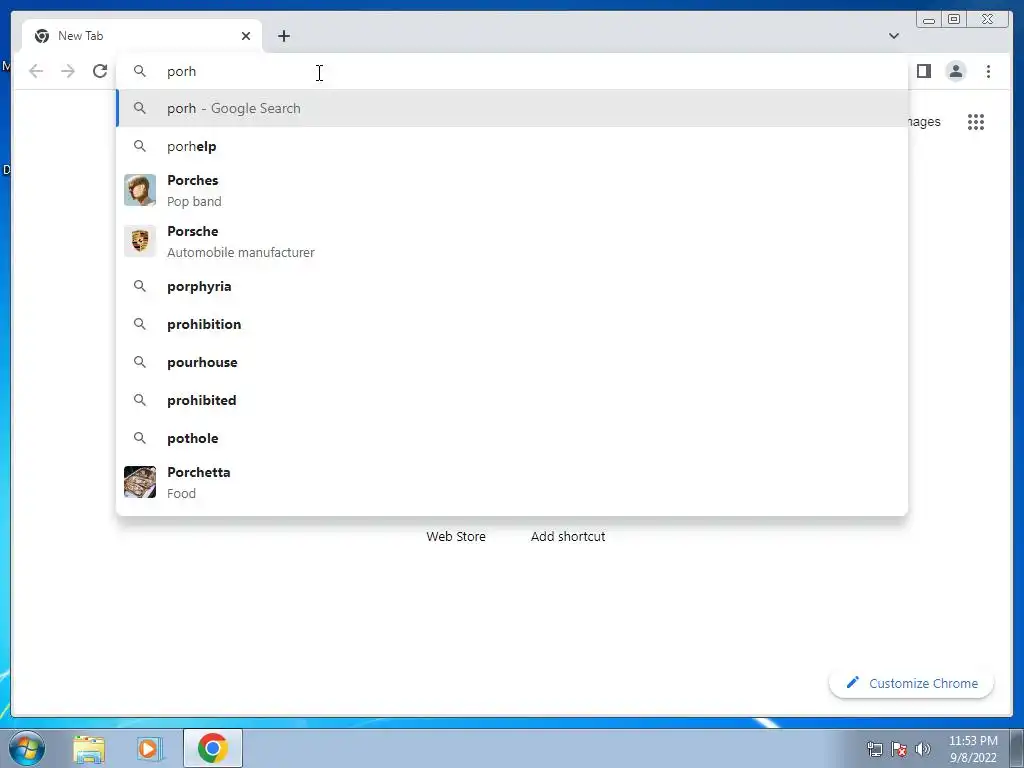This screenshot has width=1024, height=768.
Task: Click the network tray icon
Action: [x=874, y=749]
